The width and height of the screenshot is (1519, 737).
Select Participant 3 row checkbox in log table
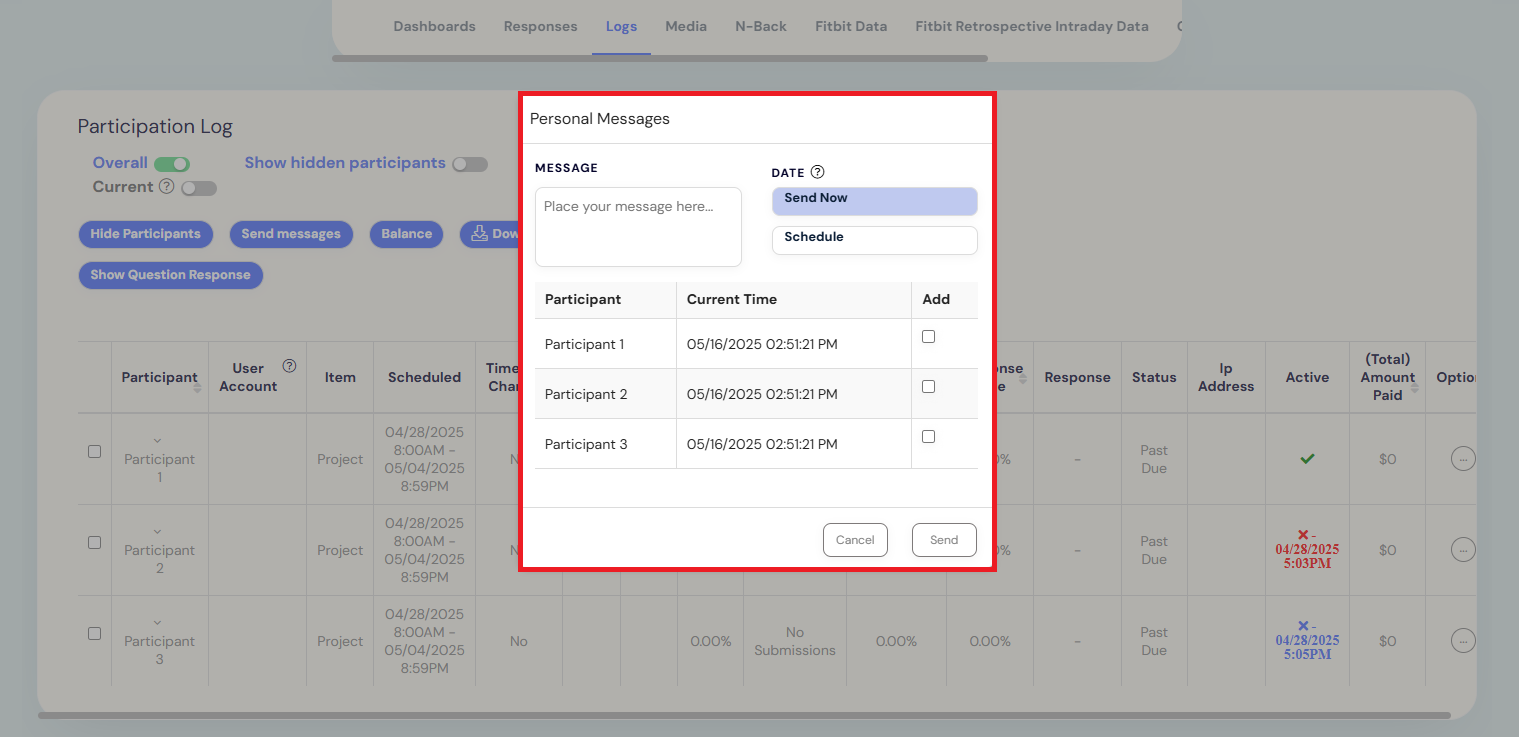tap(94, 633)
